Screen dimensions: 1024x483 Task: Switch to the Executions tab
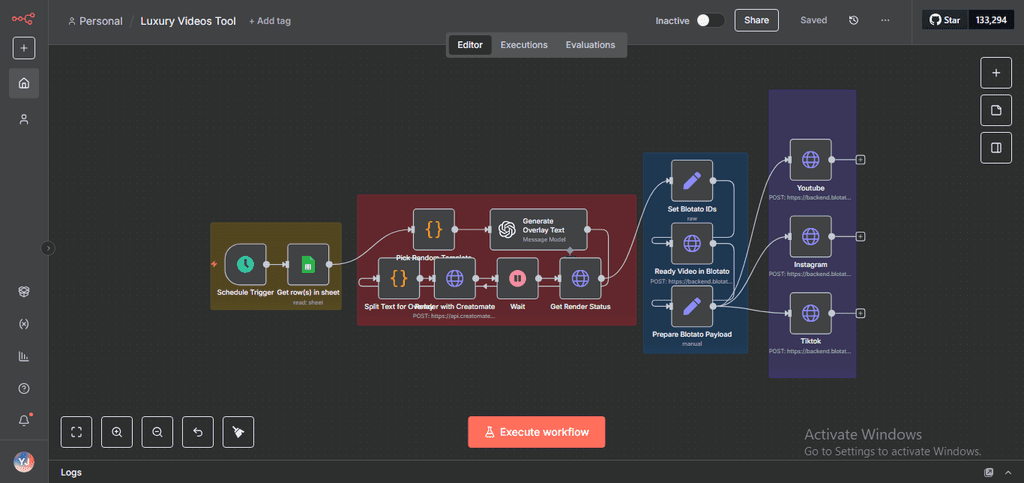point(524,45)
